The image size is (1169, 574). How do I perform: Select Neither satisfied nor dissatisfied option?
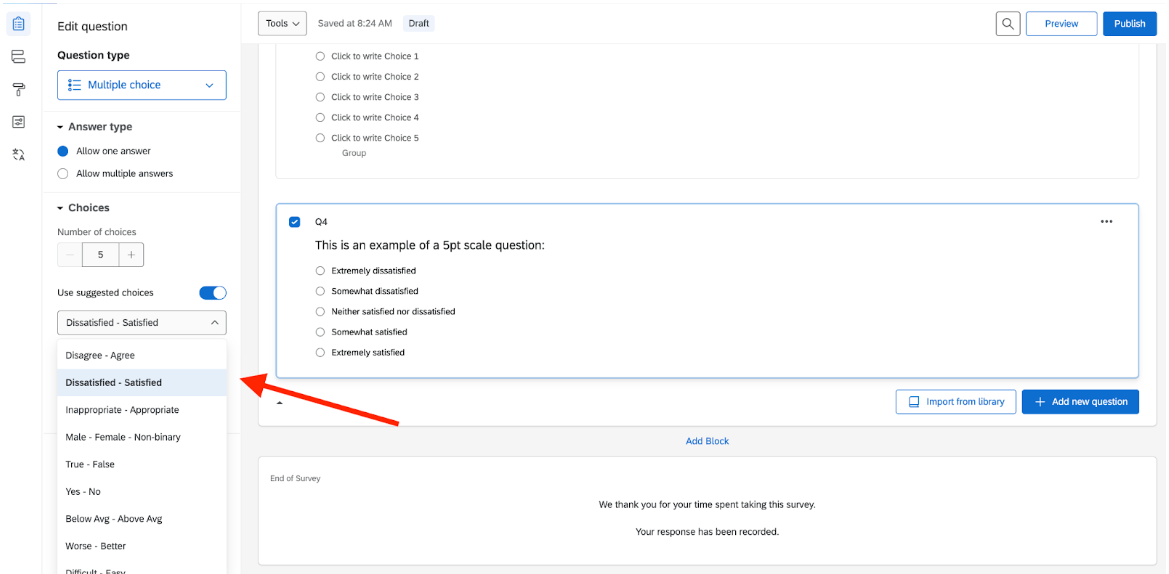[321, 312]
